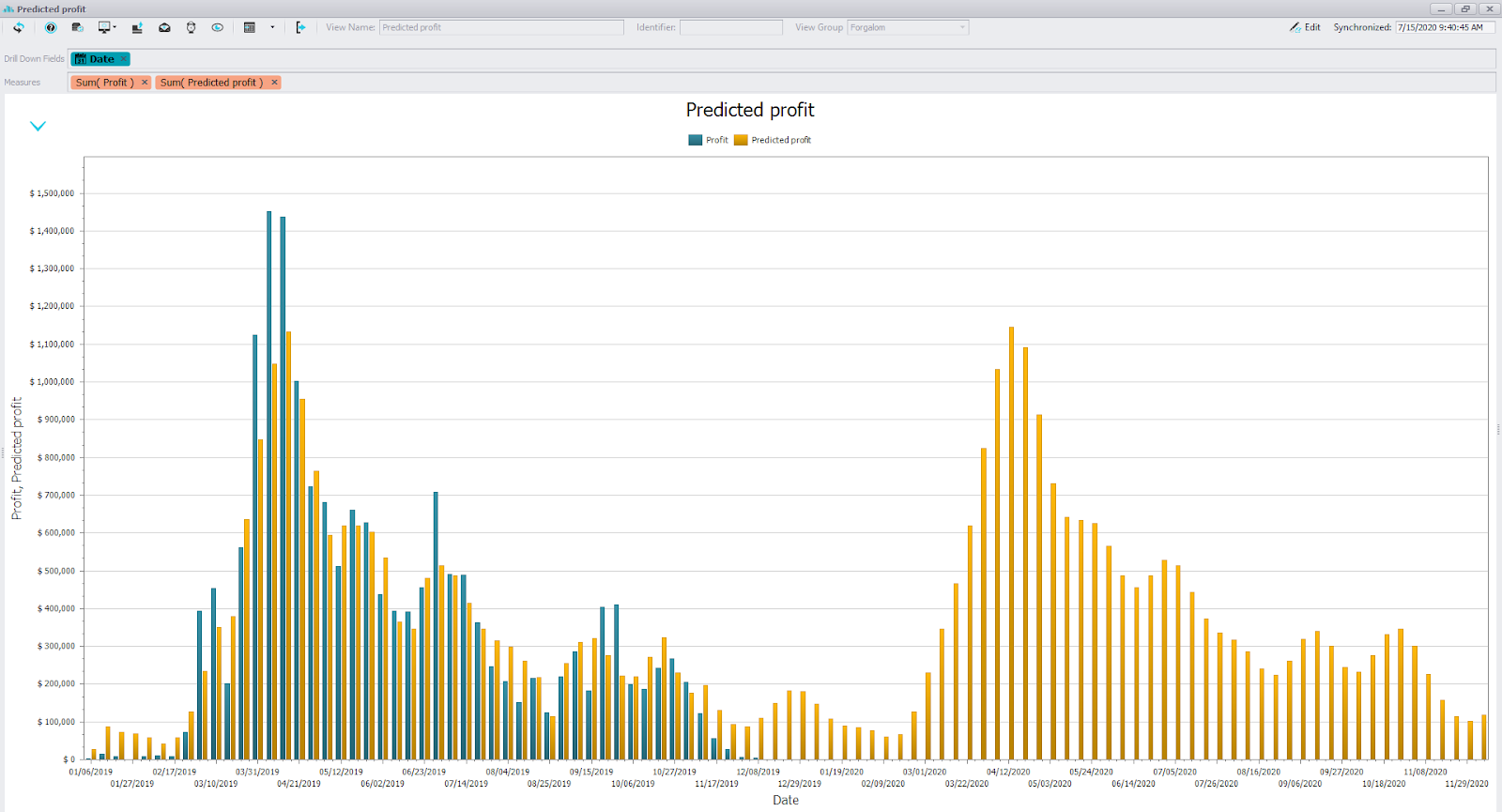
Task: Open the help question-mark icon
Action: pos(51,27)
